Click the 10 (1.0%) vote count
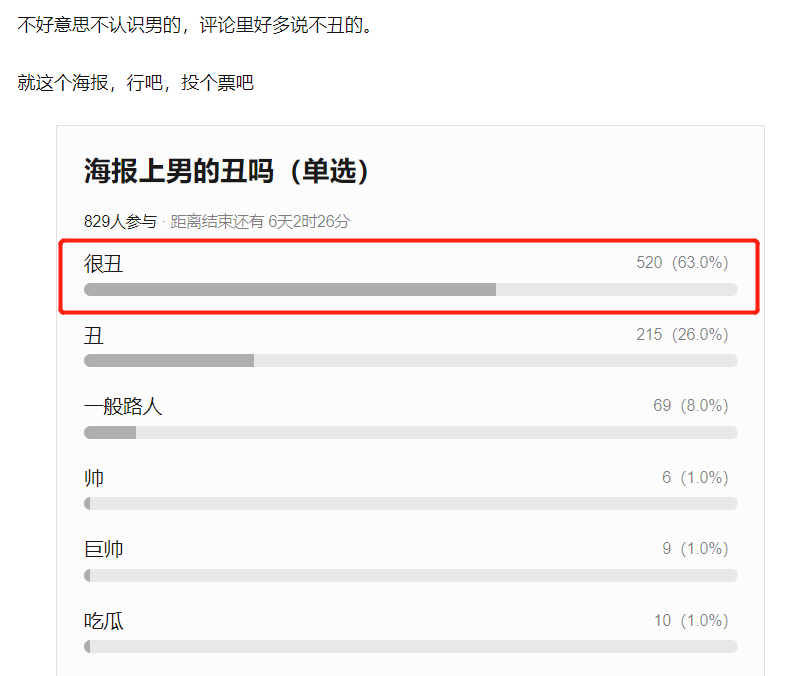The height and width of the screenshot is (676, 798). 691,621
